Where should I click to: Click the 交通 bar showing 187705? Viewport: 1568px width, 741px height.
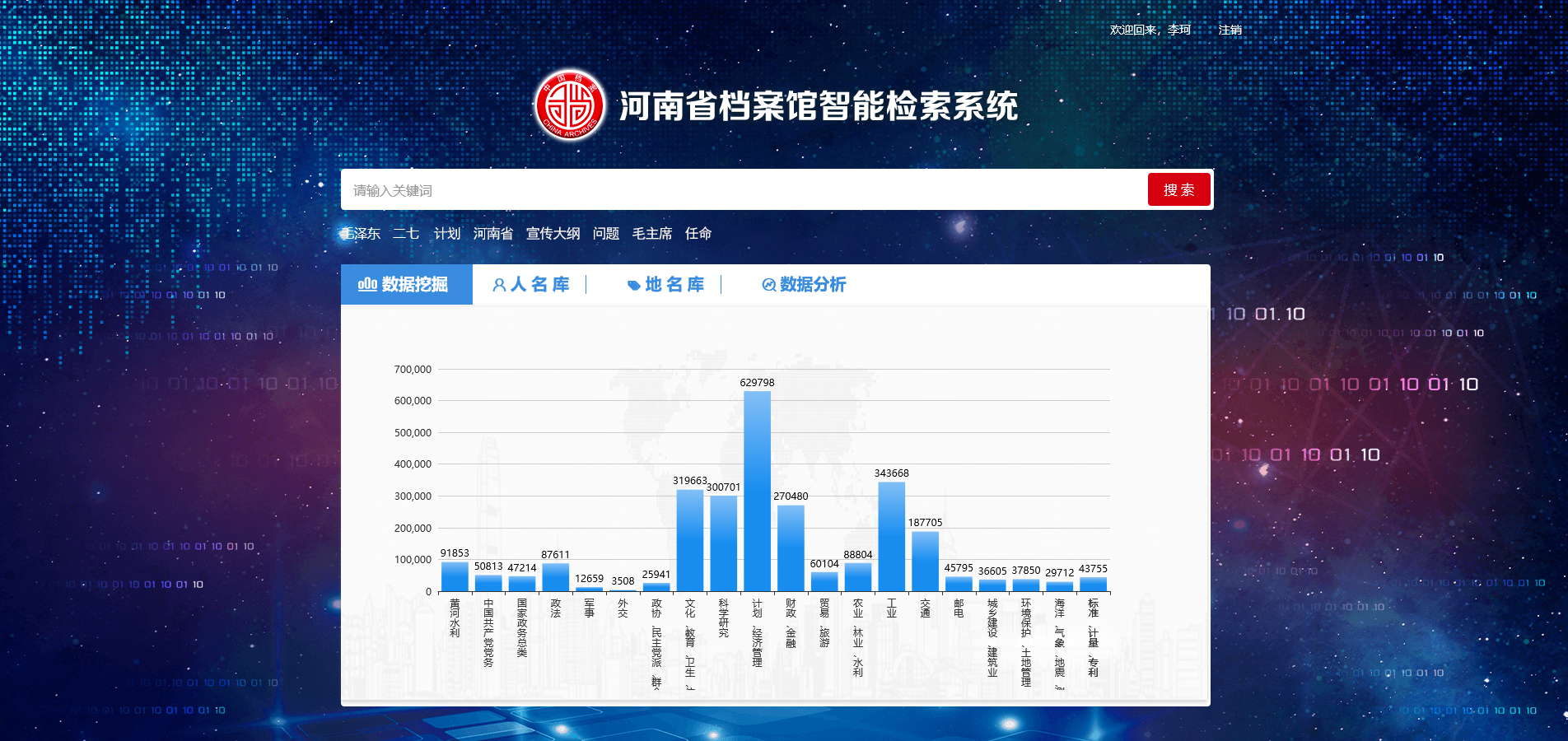click(x=925, y=561)
